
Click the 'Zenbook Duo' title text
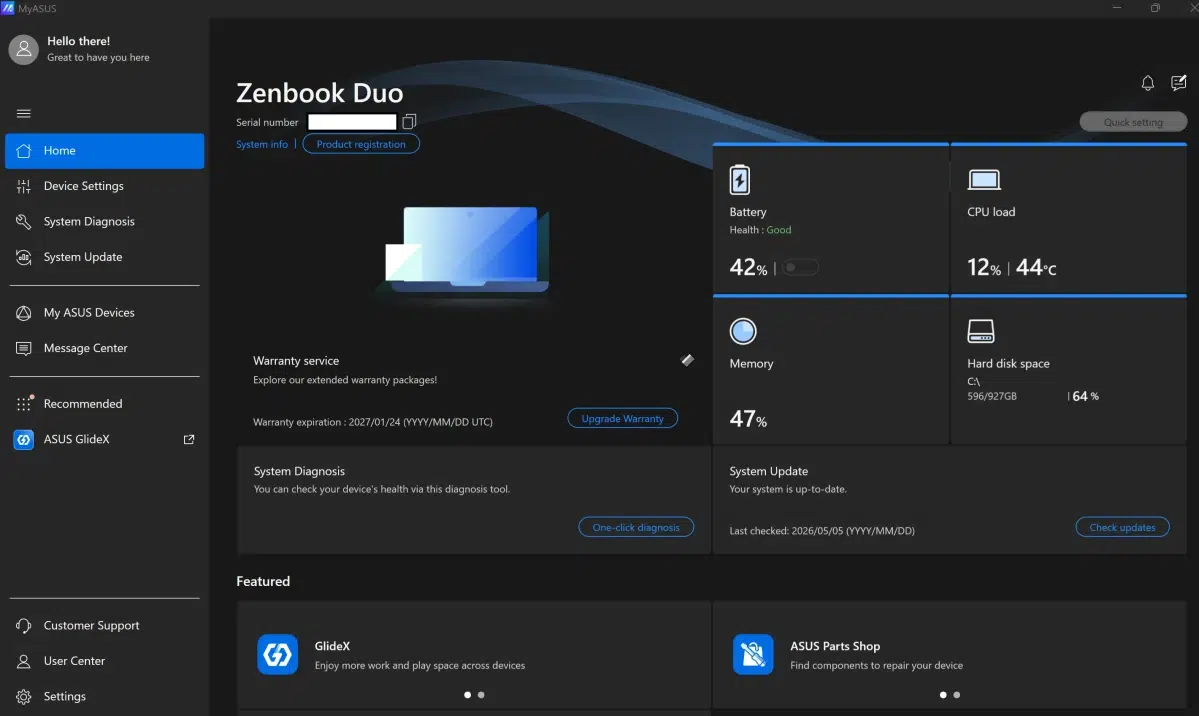[x=320, y=93]
